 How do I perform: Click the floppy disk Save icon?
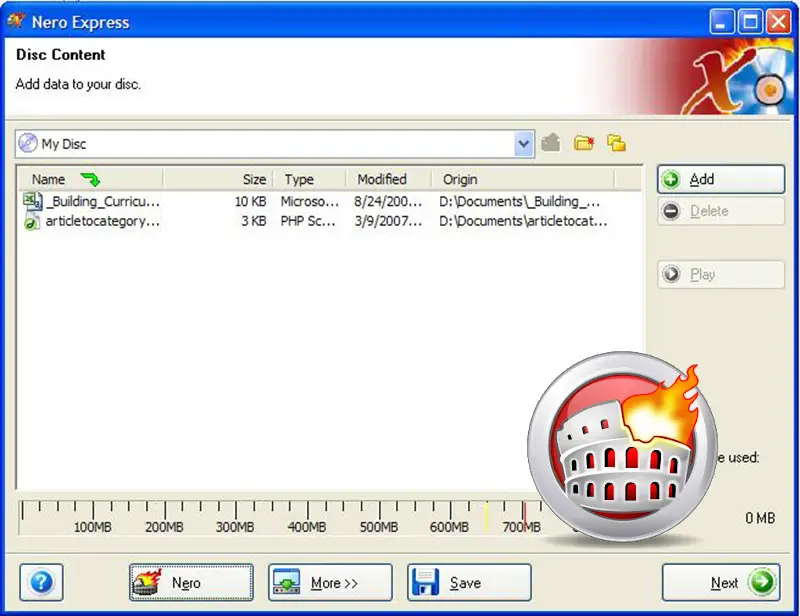[426, 582]
